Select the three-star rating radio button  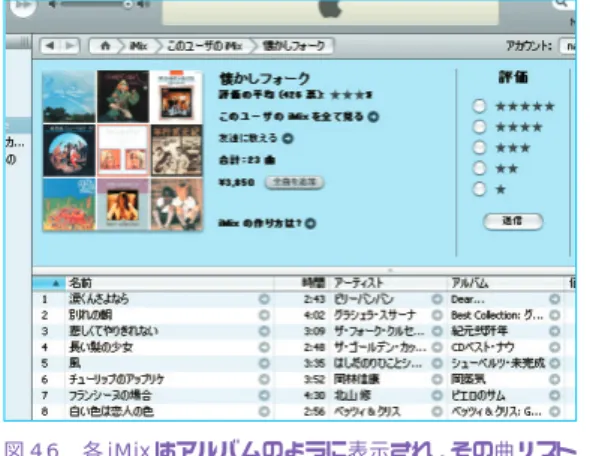(x=479, y=147)
